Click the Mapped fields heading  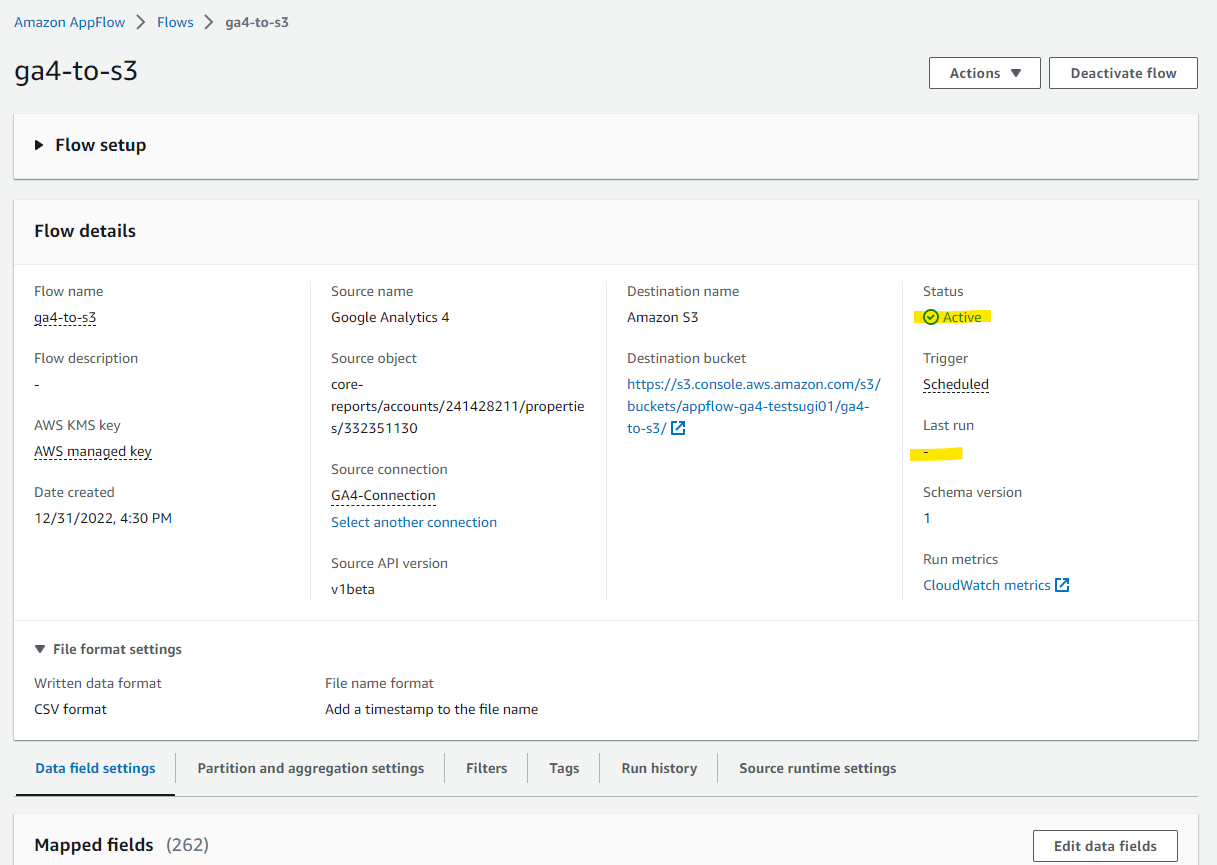(x=94, y=845)
